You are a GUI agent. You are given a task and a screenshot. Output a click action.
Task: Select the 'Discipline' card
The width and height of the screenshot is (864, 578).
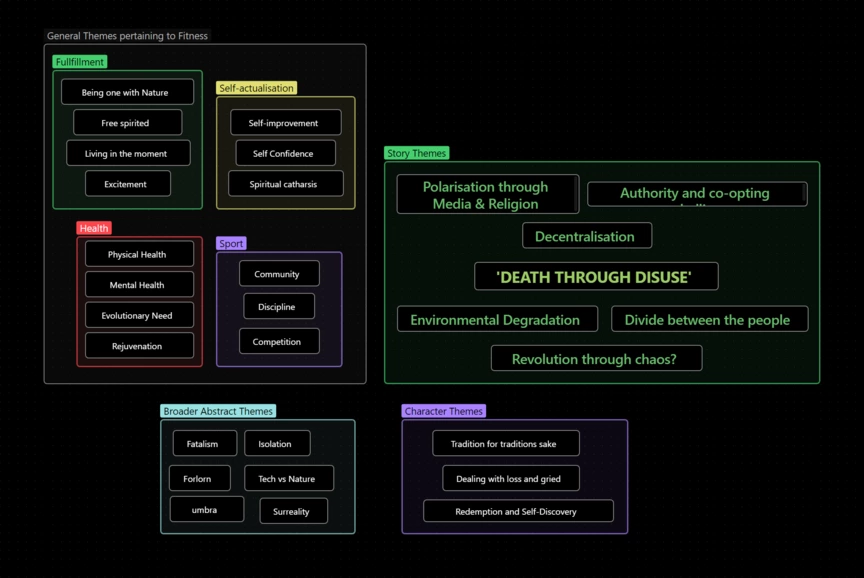point(279,306)
